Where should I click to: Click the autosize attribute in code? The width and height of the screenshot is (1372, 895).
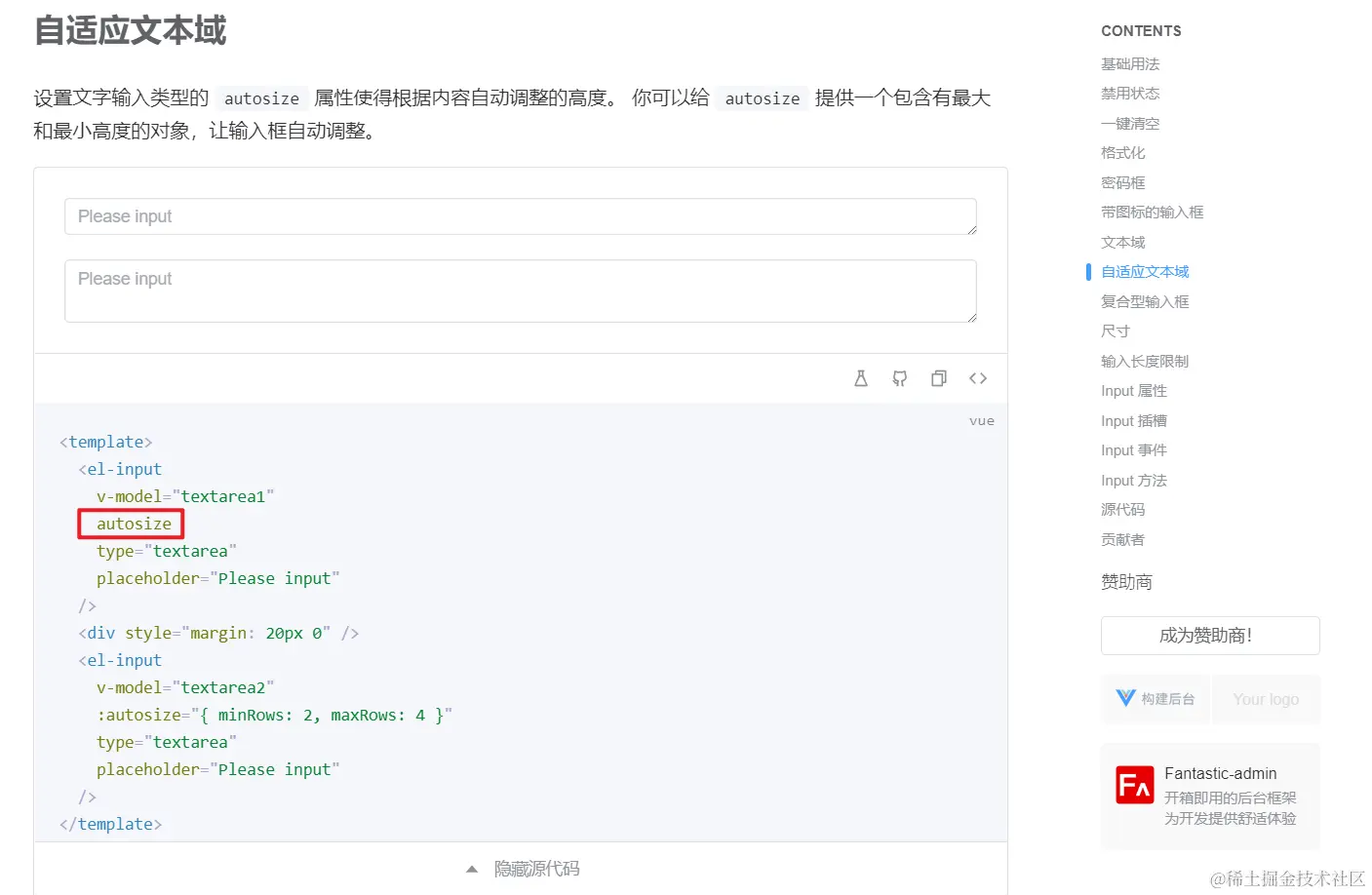tap(134, 524)
